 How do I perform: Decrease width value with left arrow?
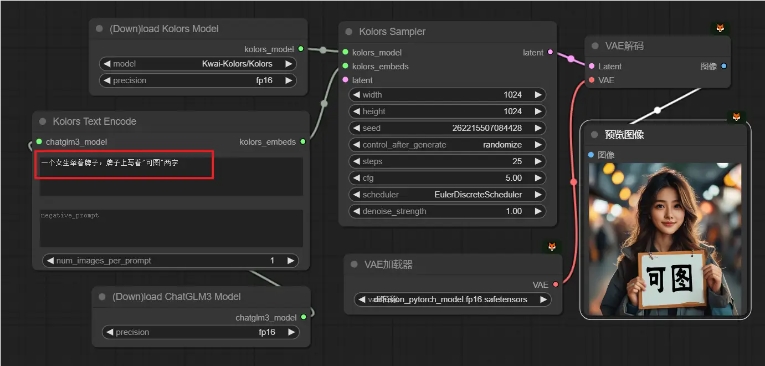pyautogui.click(x=356, y=95)
